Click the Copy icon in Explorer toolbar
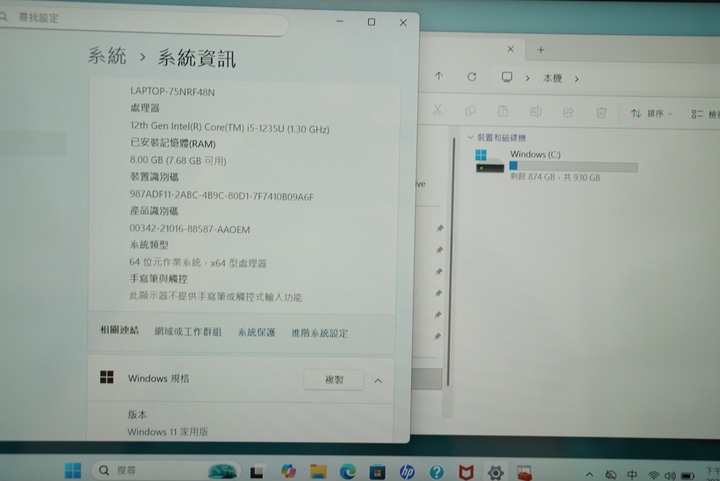Viewport: 720px width, 481px height. pos(471,113)
